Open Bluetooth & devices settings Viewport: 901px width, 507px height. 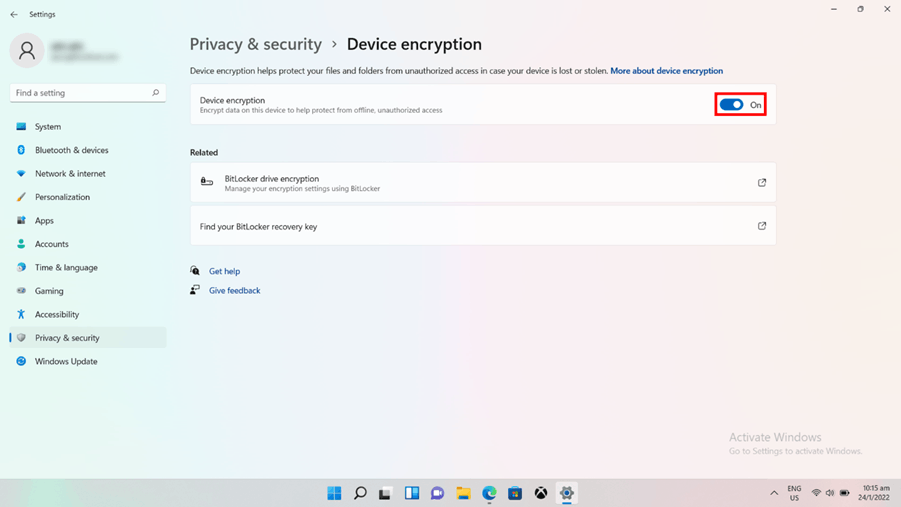click(x=88, y=150)
